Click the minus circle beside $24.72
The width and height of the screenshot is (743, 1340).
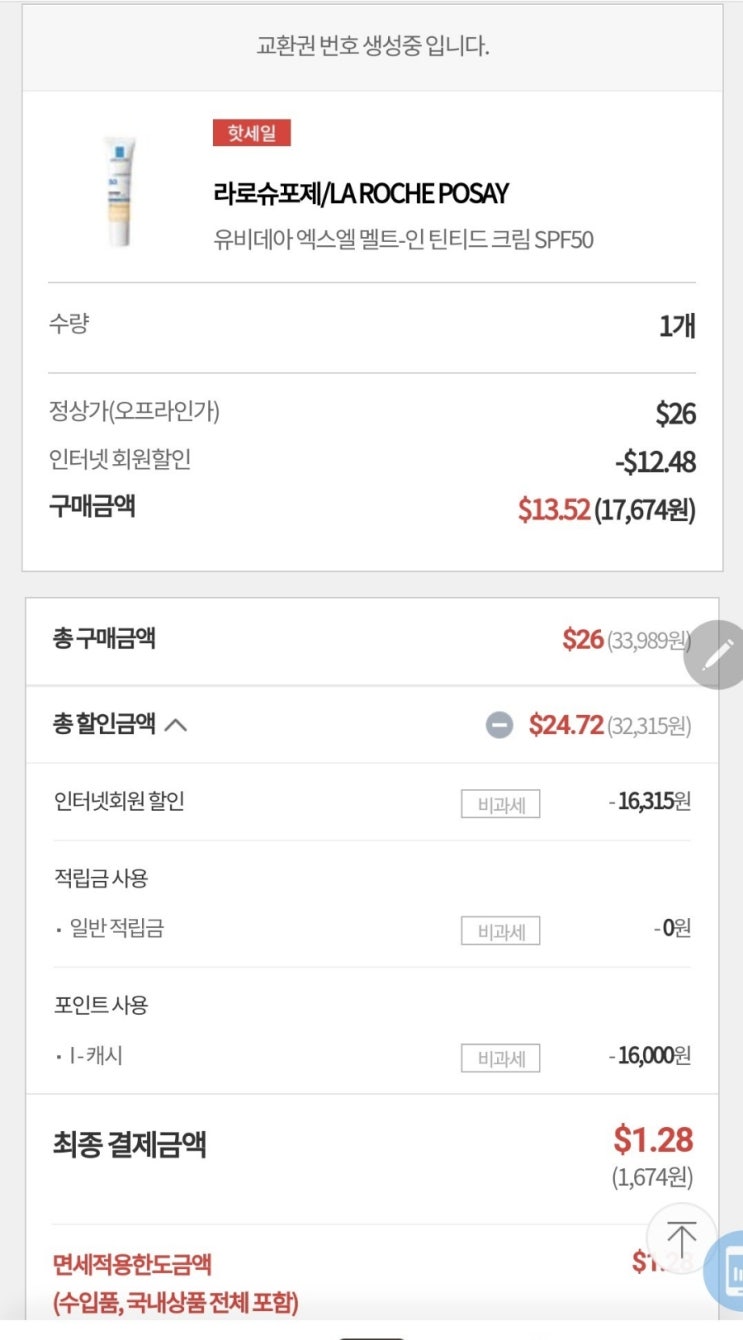coord(499,725)
